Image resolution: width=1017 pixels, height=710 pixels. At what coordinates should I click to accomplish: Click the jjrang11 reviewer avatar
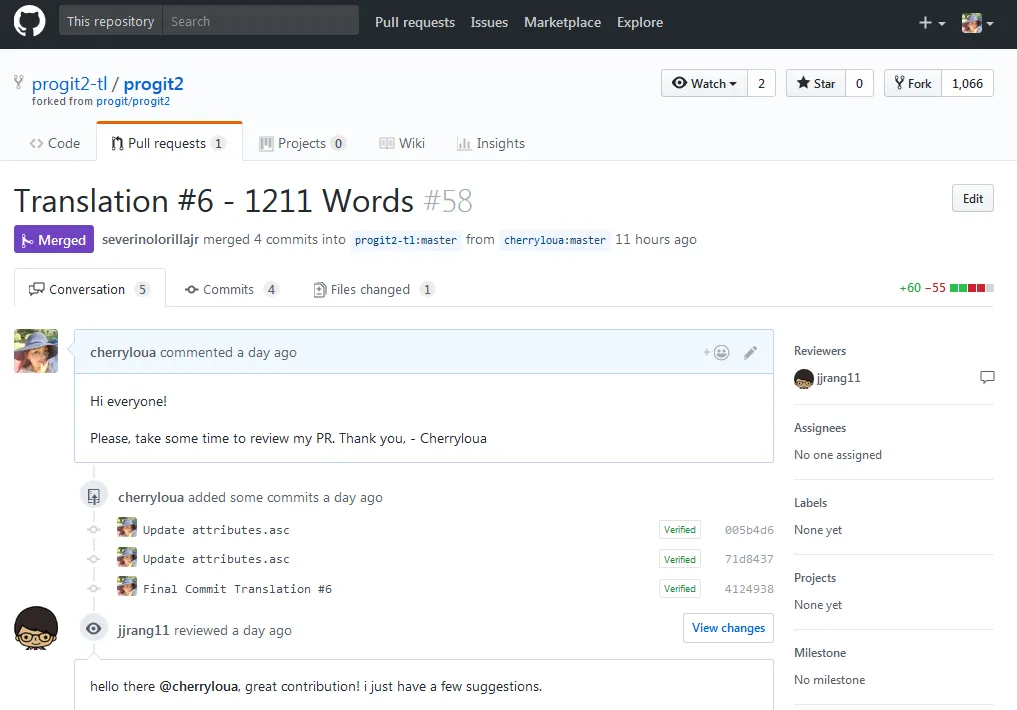point(804,378)
